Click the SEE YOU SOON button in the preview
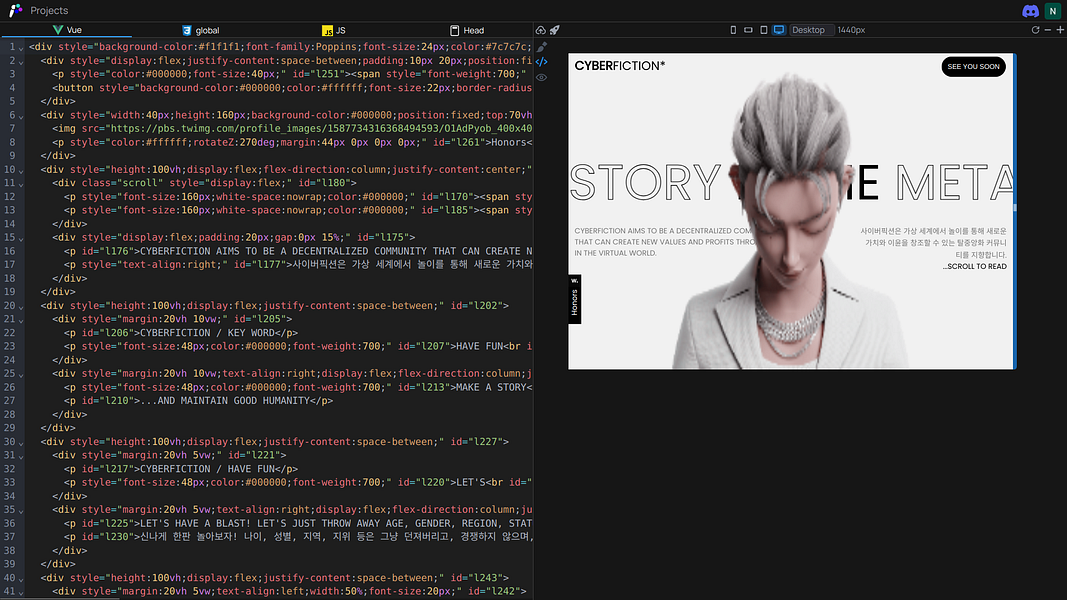The width and height of the screenshot is (1067, 600). click(x=973, y=66)
